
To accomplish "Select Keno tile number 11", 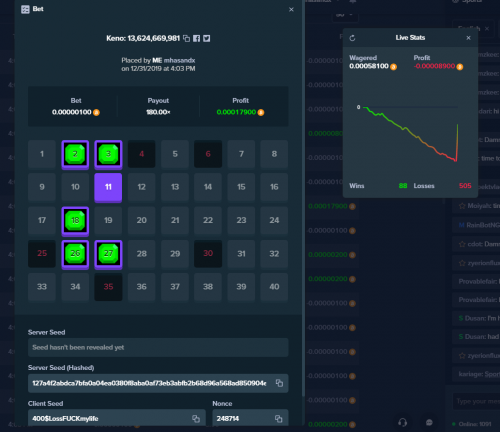I will coord(108,188).
